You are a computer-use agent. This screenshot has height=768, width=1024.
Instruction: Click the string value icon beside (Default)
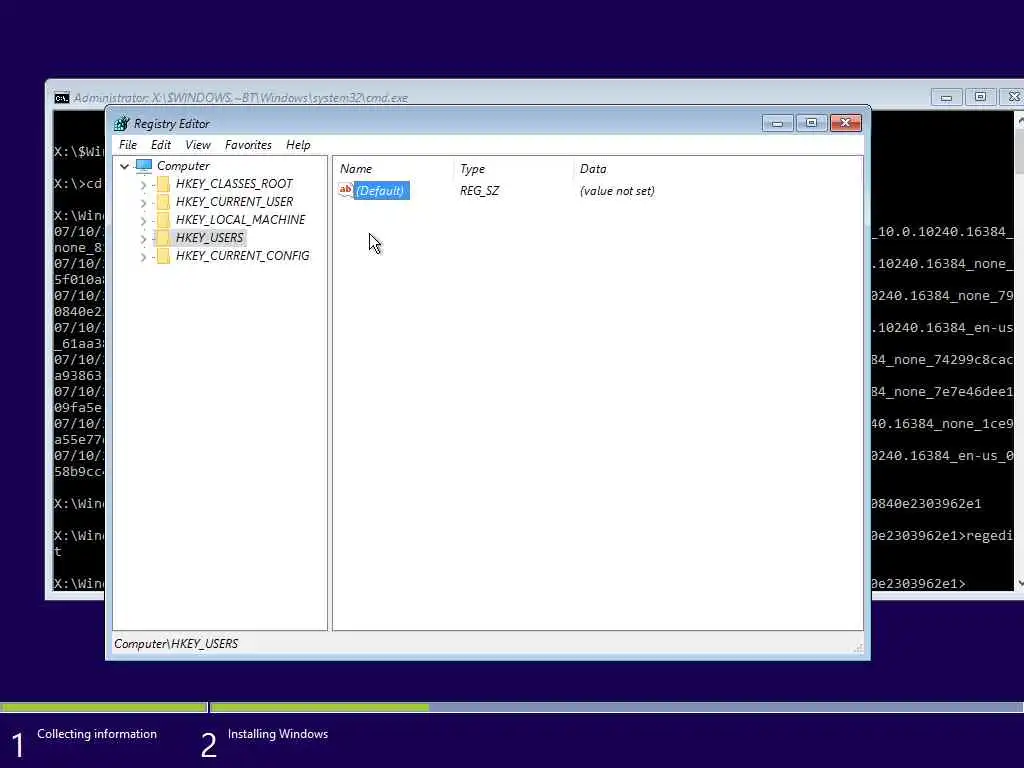point(345,190)
